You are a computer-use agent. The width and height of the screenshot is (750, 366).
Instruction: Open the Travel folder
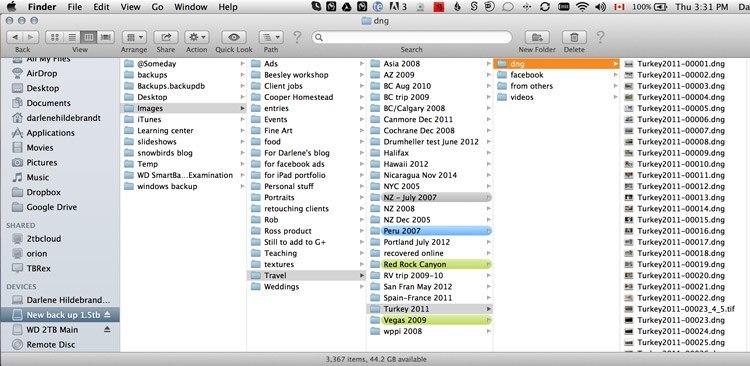tap(306, 276)
